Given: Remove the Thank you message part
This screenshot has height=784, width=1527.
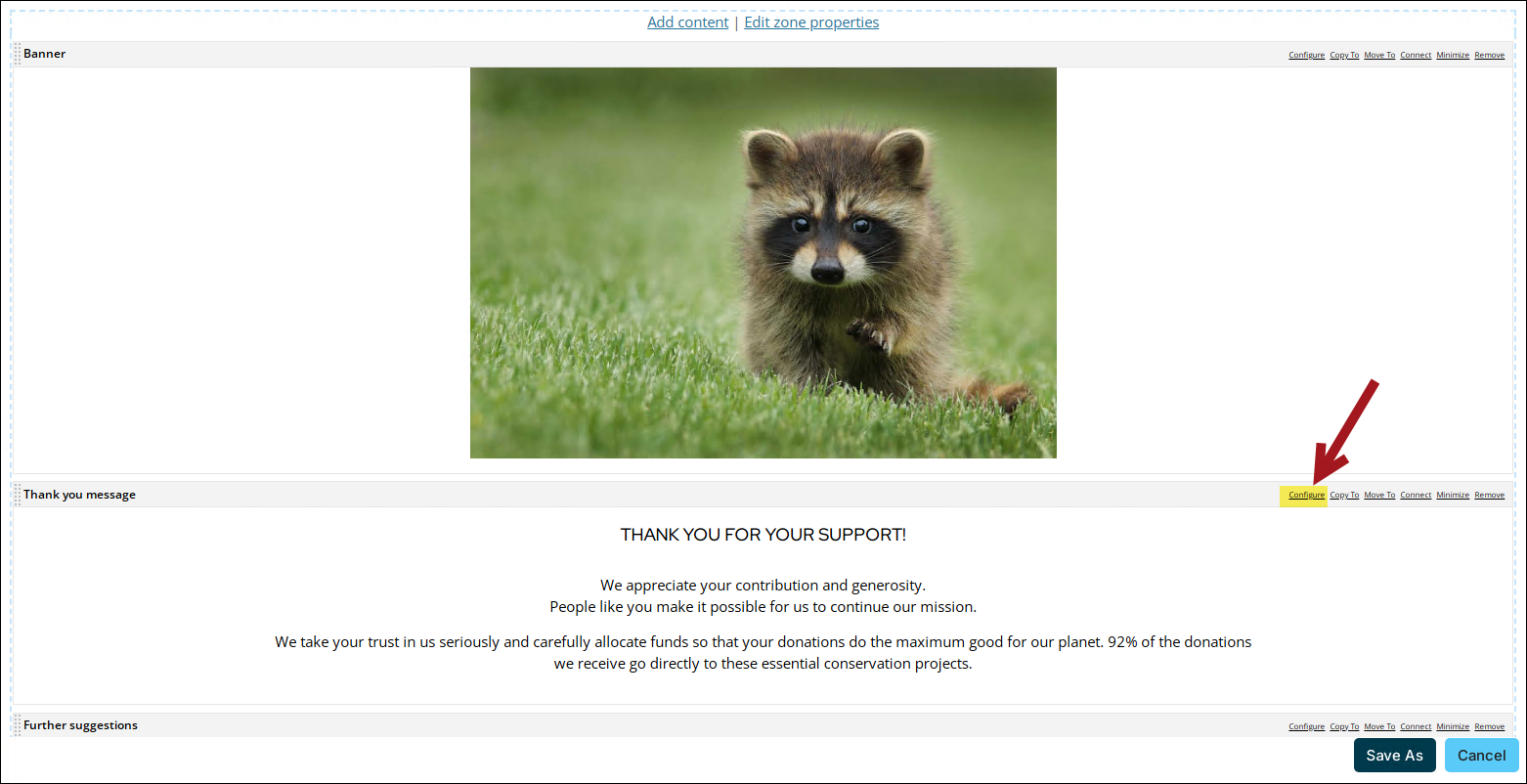Looking at the screenshot, I should coord(1489,495).
